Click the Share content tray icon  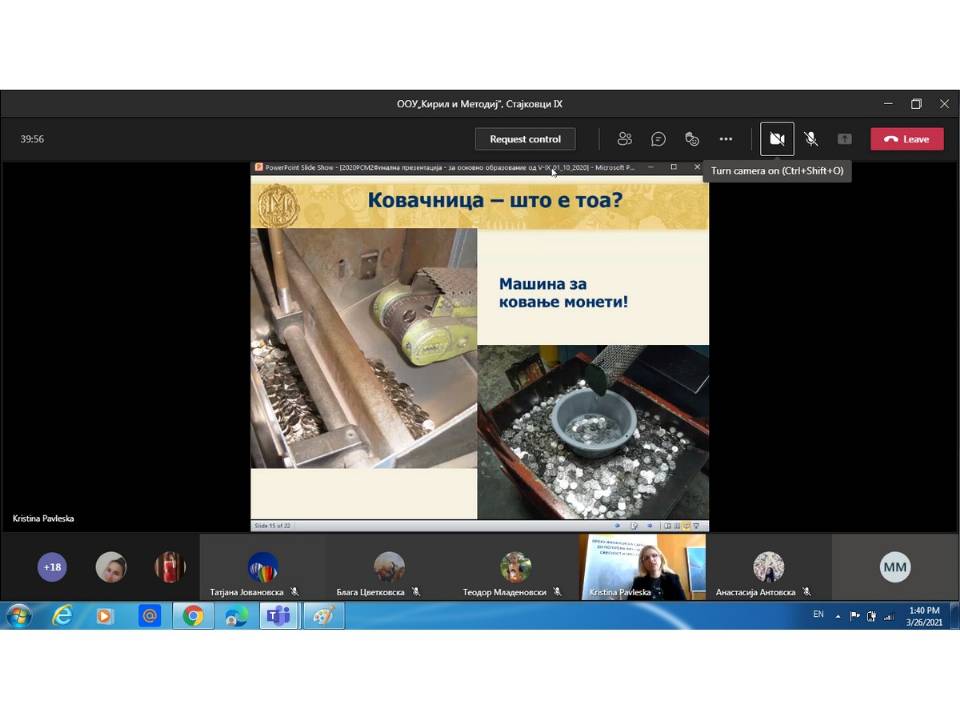[844, 139]
